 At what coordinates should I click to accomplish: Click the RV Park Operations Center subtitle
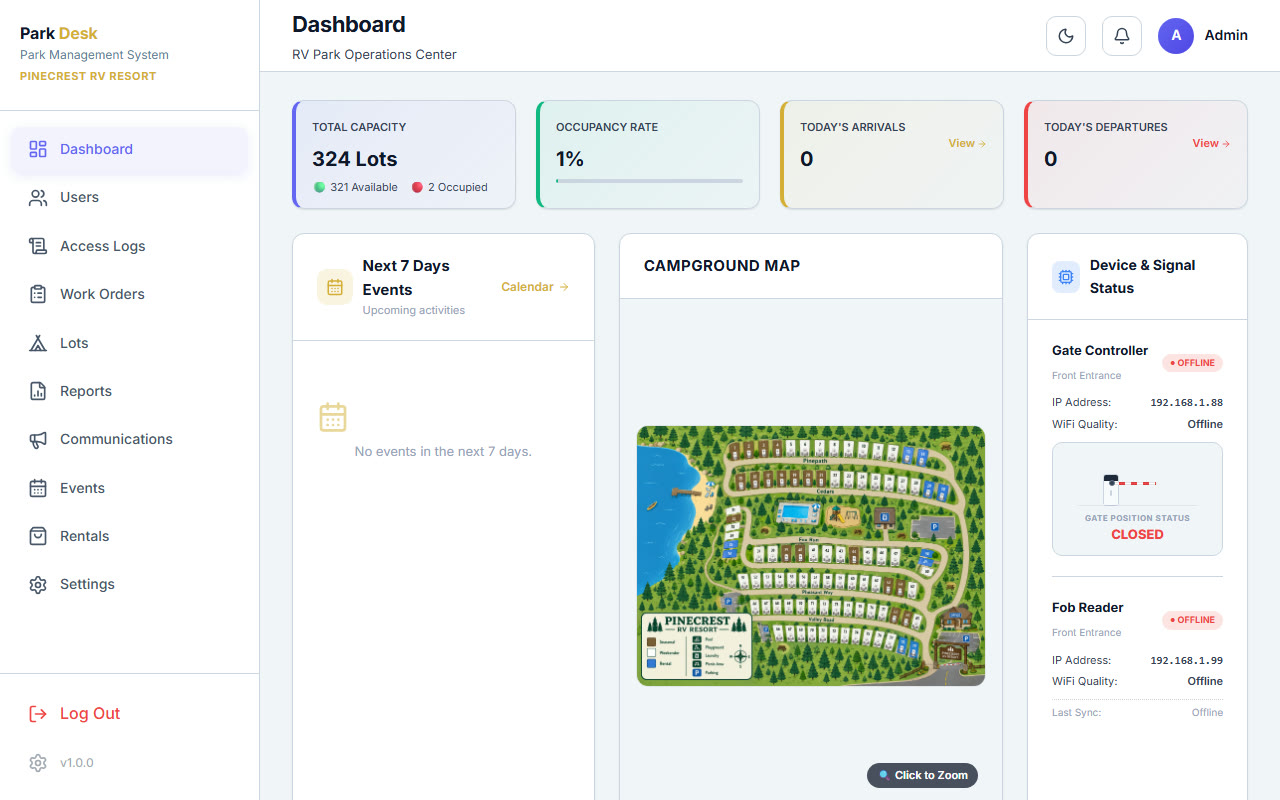tap(374, 55)
